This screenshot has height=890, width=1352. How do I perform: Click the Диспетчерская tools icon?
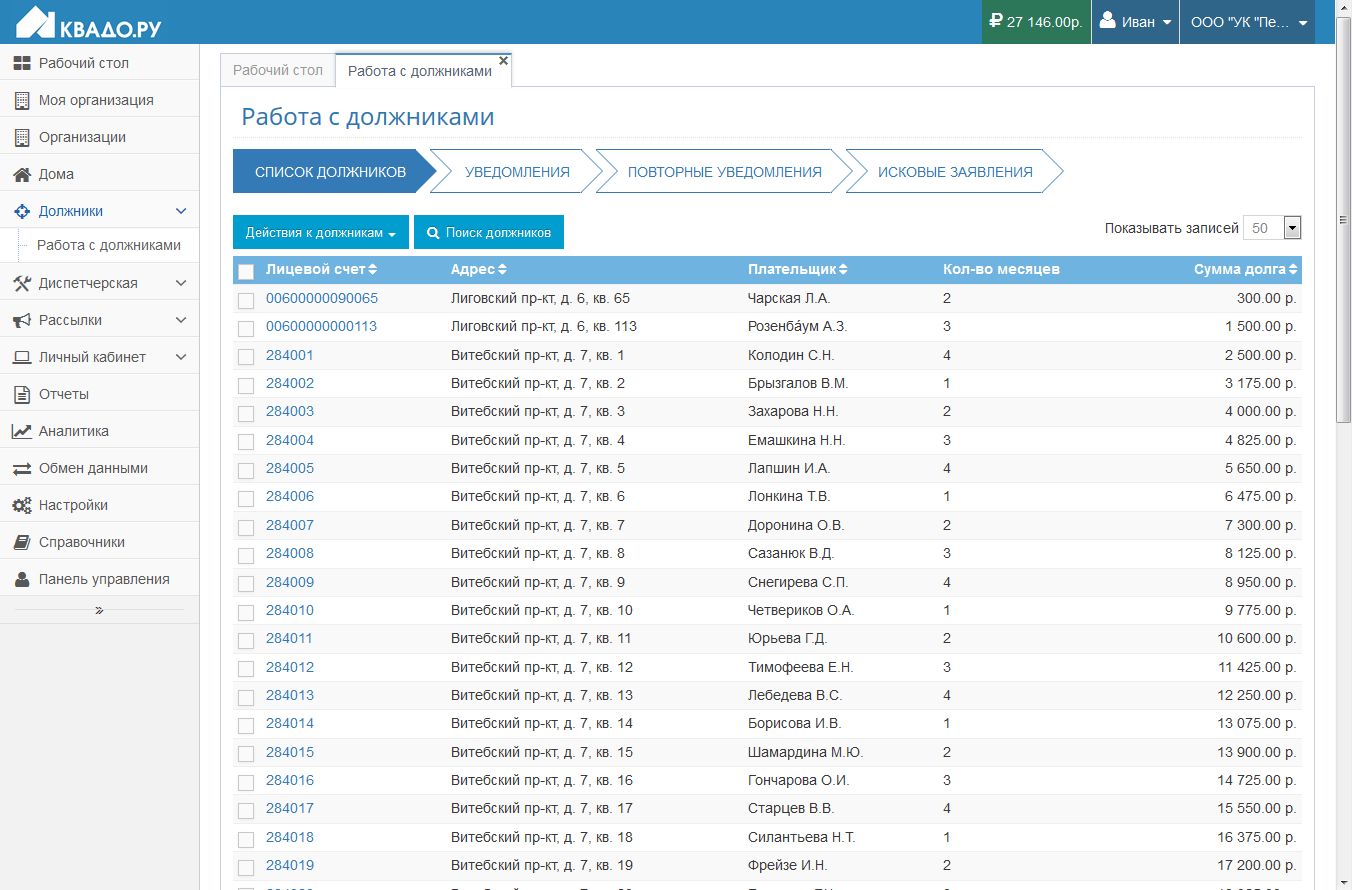coord(21,283)
